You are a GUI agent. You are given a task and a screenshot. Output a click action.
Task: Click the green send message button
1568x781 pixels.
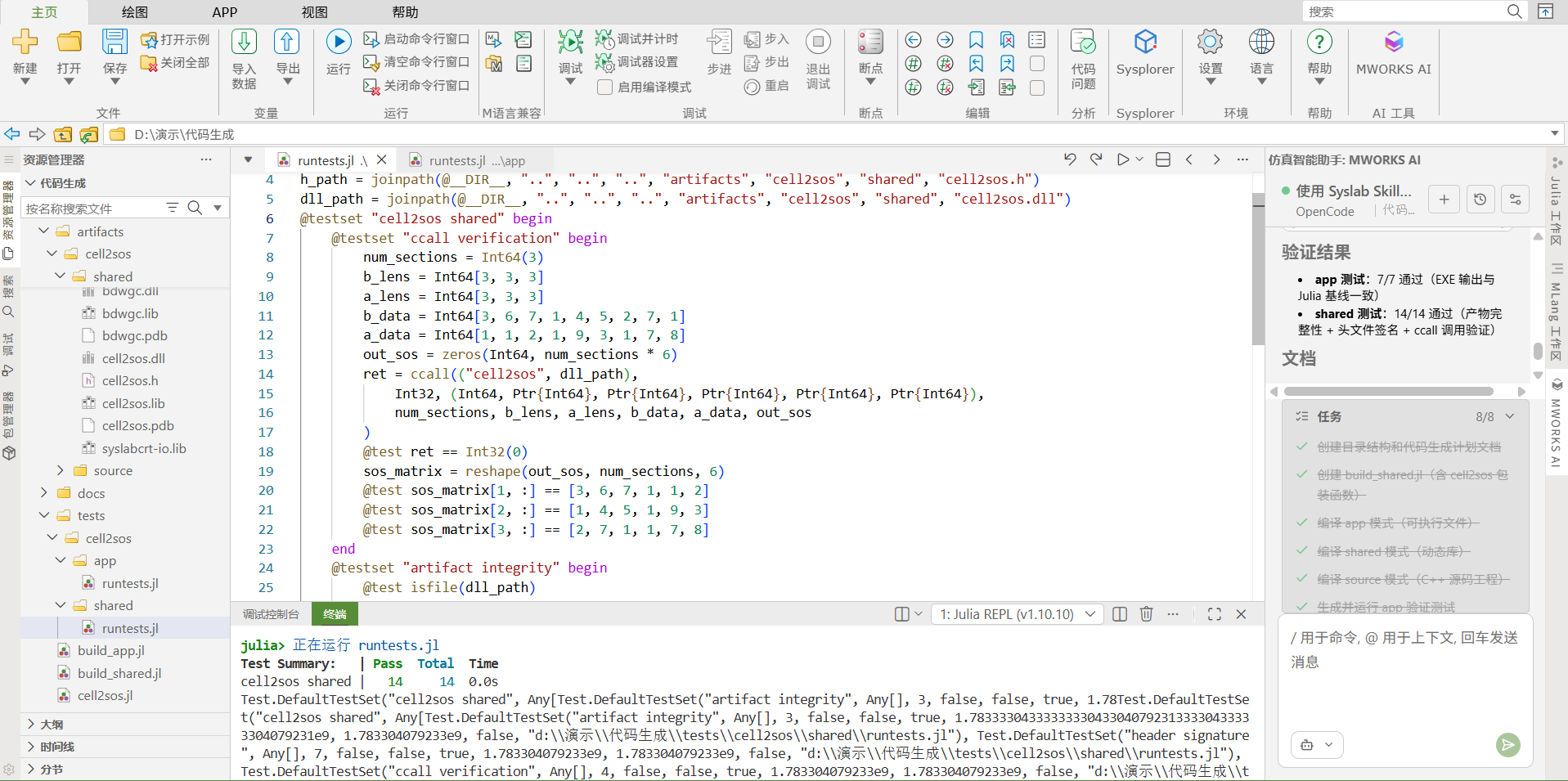point(1508,744)
